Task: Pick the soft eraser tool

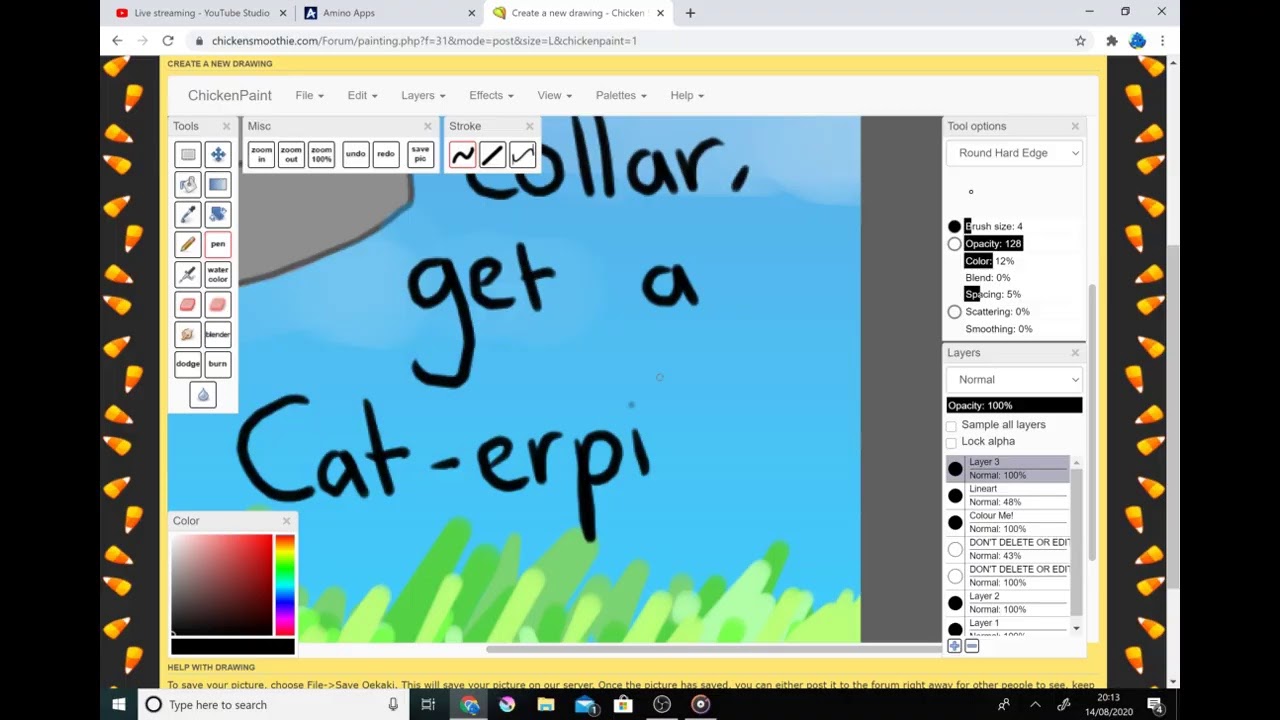Action: 218,304
